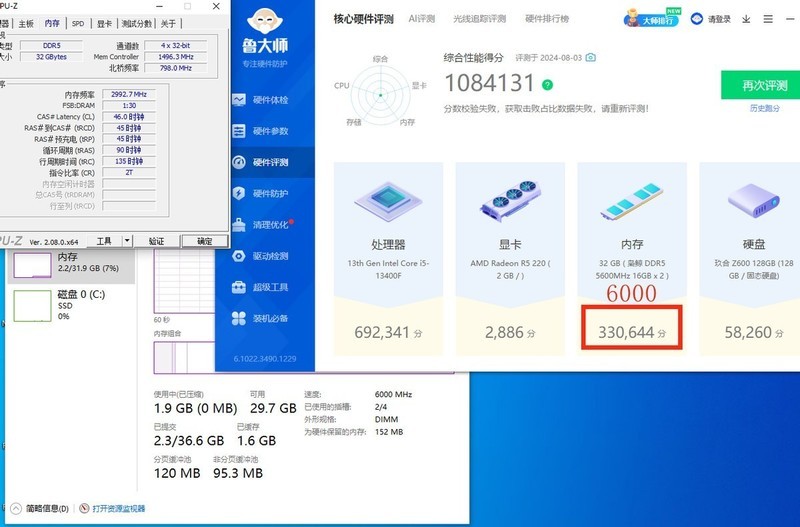Click the radar performance chart
This screenshot has width=800, height=527.
tap(381, 94)
